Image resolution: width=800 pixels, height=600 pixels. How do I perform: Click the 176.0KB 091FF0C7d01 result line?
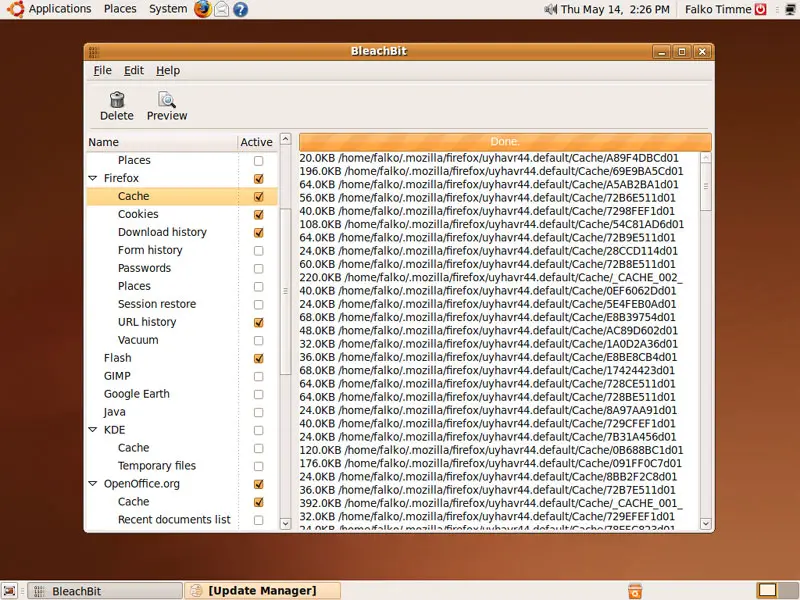[490, 463]
